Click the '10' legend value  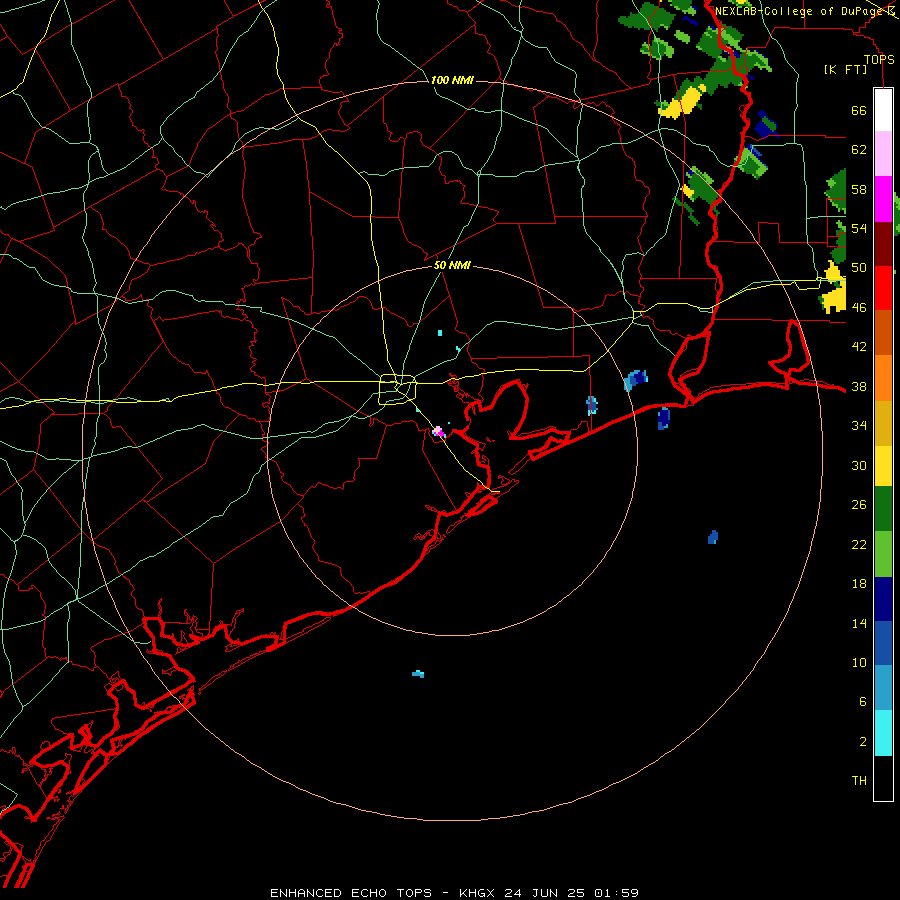point(859,663)
